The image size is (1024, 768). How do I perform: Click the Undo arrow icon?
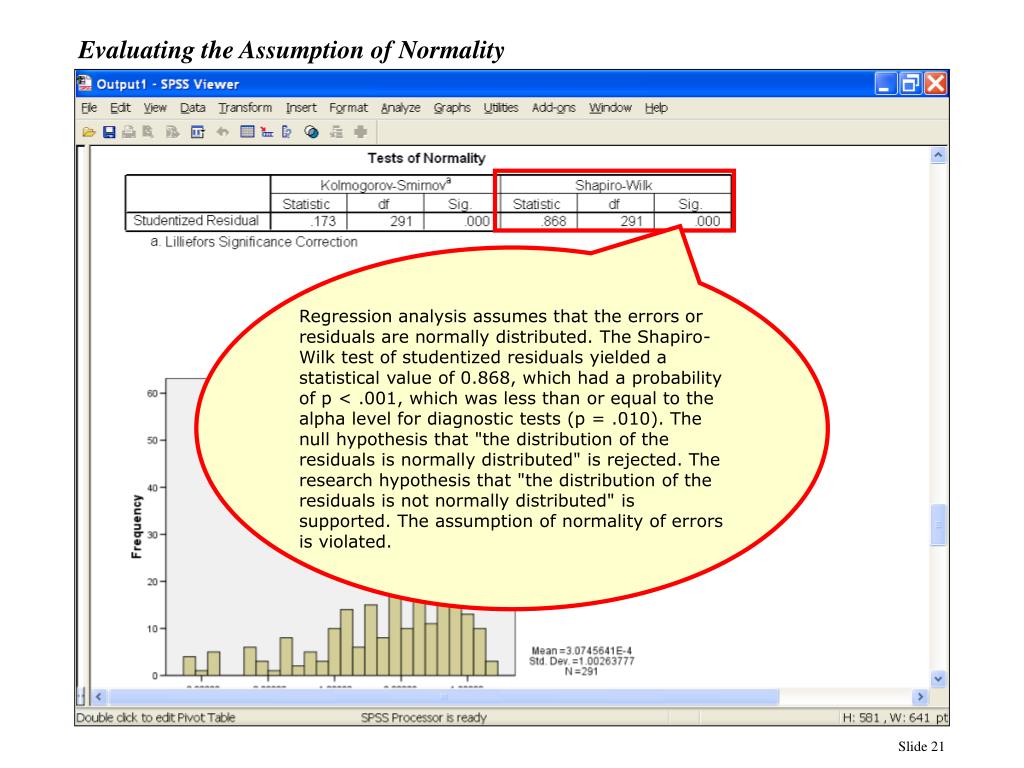223,133
